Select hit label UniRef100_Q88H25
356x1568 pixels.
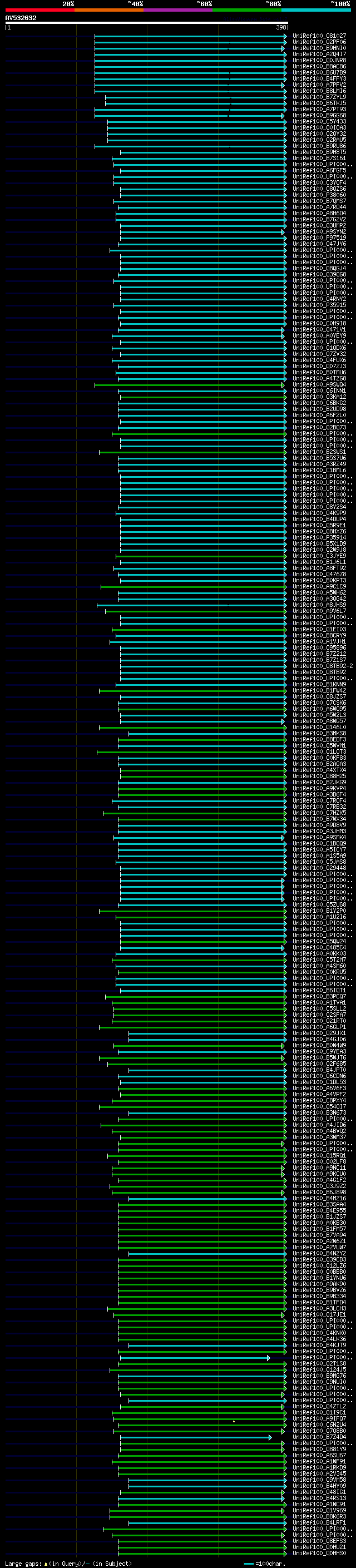[319, 776]
